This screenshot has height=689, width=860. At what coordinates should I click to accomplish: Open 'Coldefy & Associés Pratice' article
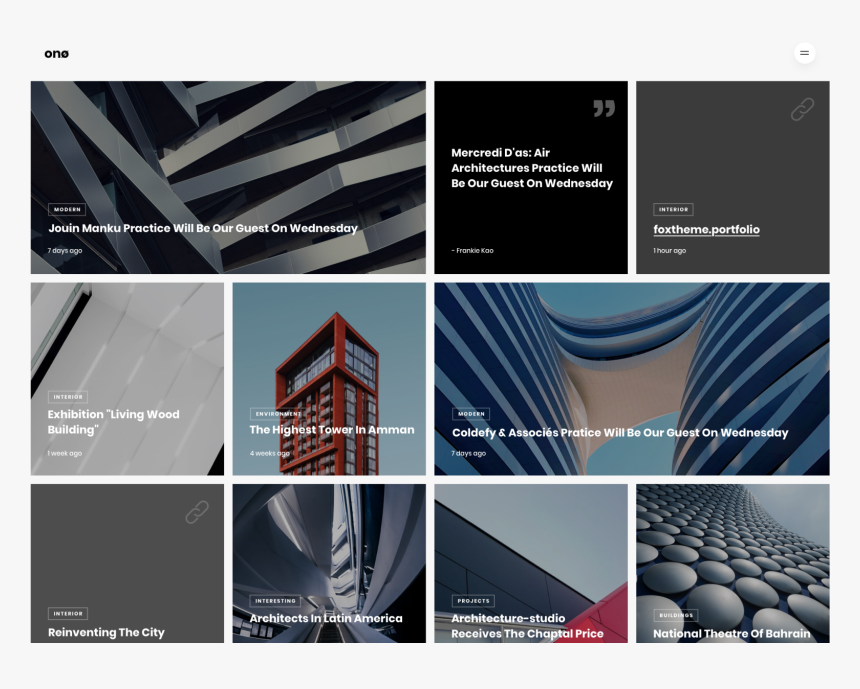(x=620, y=433)
